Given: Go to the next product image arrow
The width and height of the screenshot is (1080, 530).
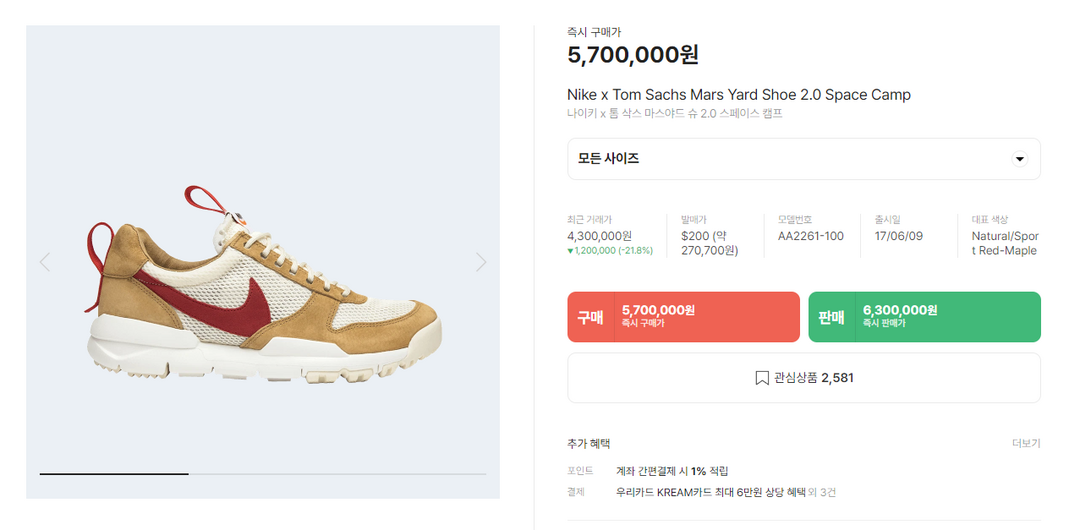Looking at the screenshot, I should pos(481,262).
